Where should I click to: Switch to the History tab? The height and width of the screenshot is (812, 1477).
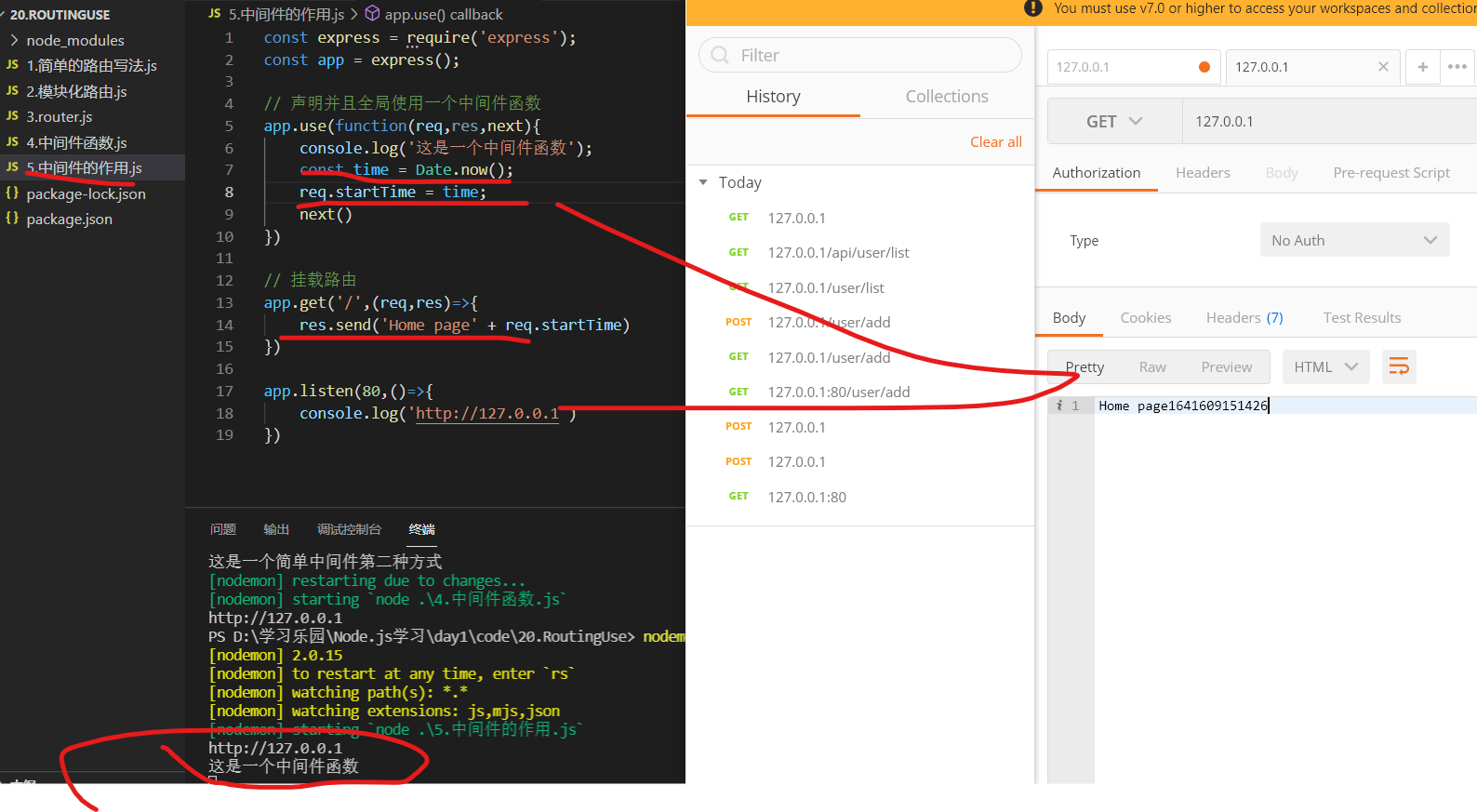click(x=773, y=97)
